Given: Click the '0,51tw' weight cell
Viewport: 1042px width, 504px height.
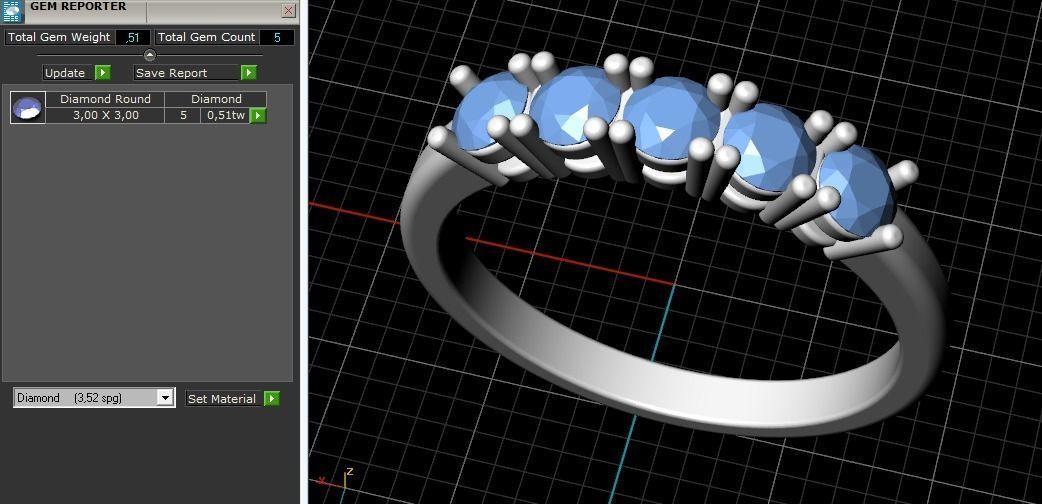Looking at the screenshot, I should [226, 115].
